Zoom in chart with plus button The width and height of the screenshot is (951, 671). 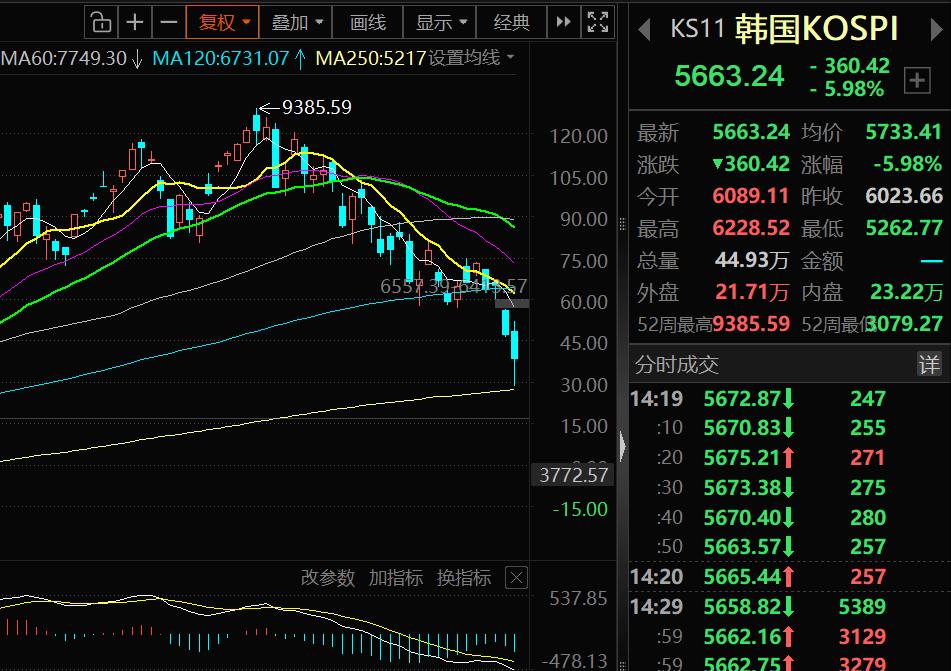pyautogui.click(x=135, y=22)
